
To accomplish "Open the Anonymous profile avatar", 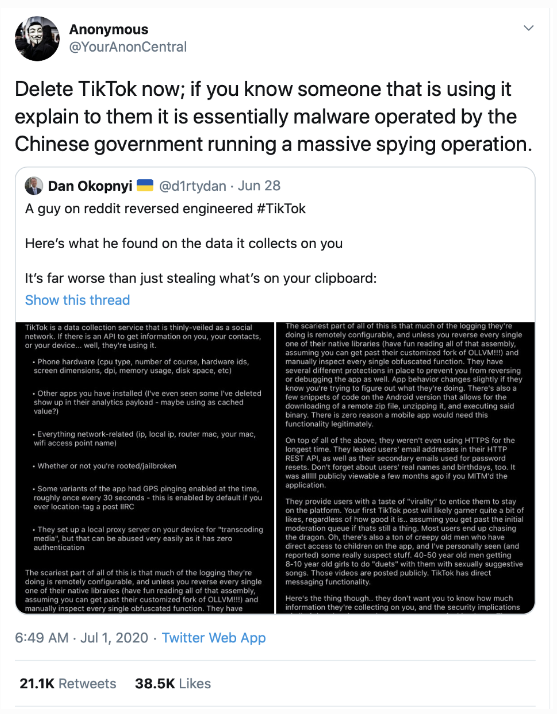I will pyautogui.click(x=37, y=39).
